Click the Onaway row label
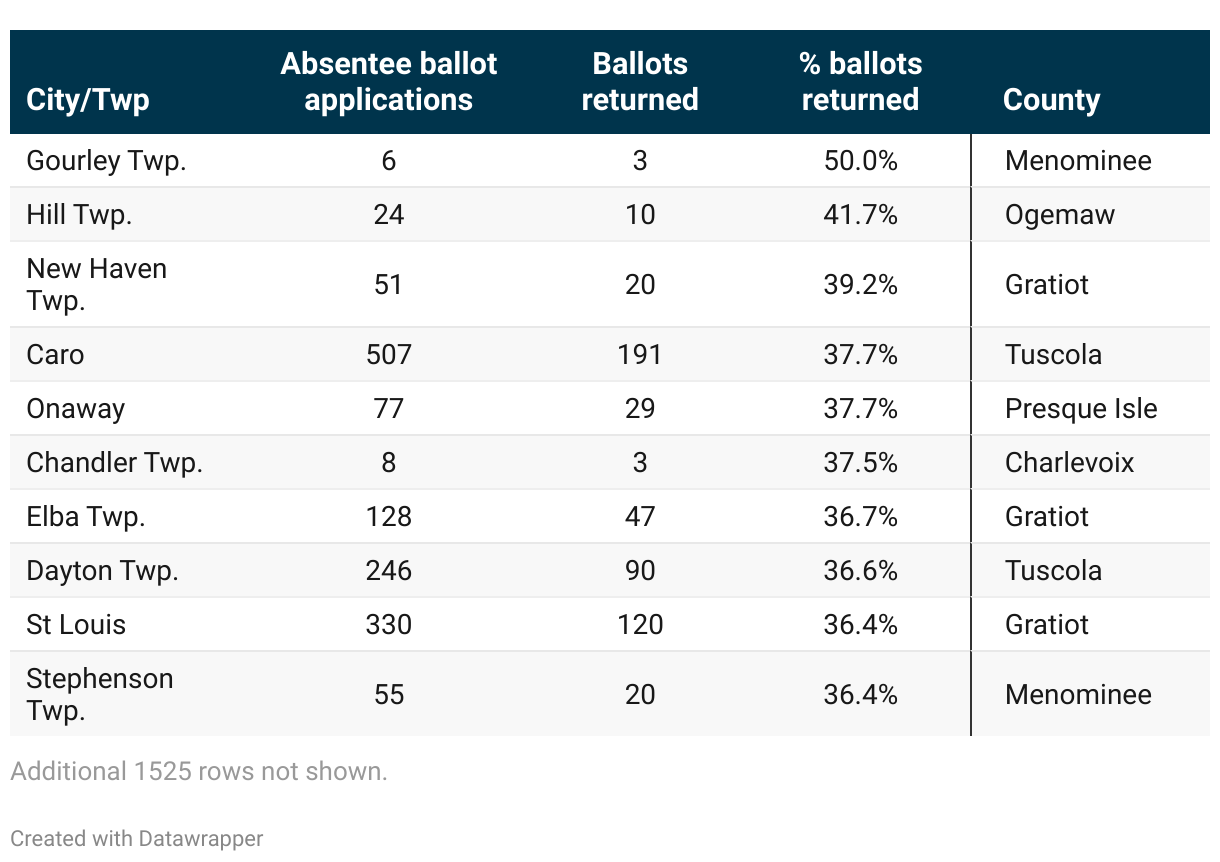1220x862 pixels. 75,409
